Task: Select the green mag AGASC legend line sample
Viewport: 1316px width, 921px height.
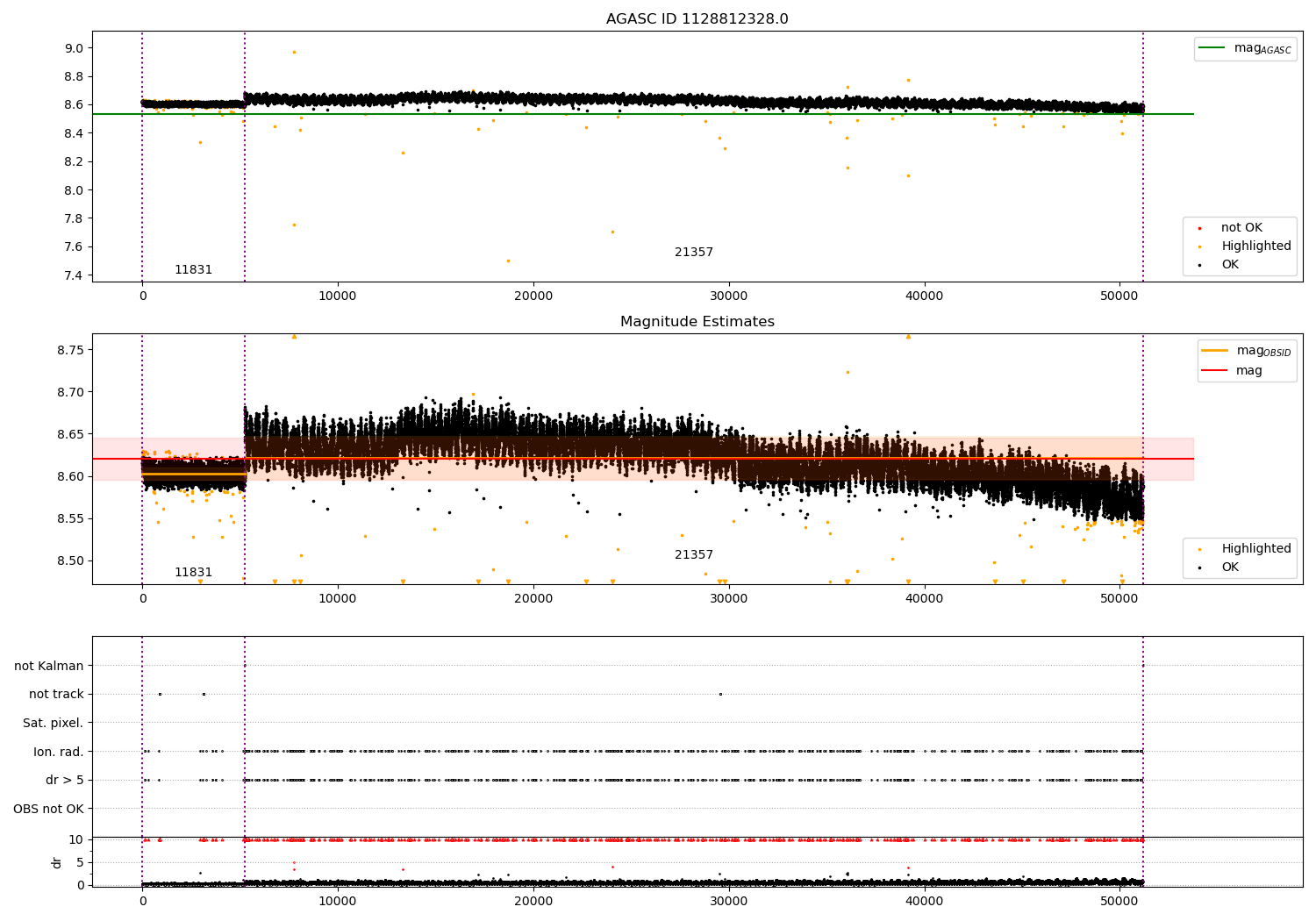Action: tap(1212, 48)
